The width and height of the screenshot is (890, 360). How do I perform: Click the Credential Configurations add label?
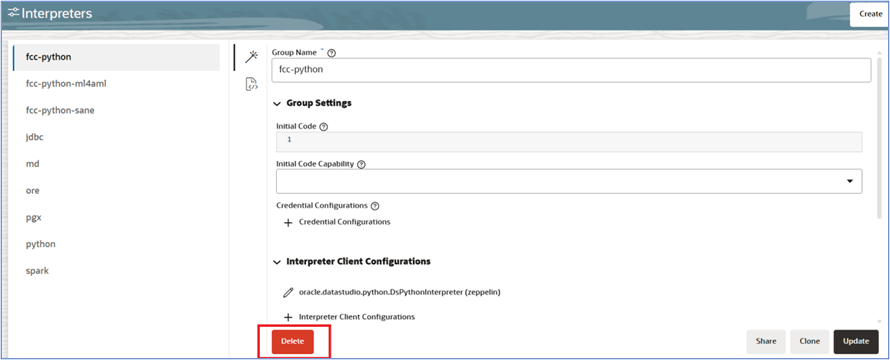[345, 222]
